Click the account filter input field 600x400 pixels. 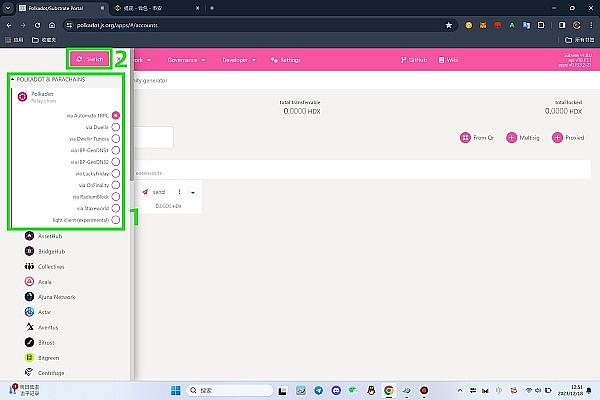coord(154,137)
